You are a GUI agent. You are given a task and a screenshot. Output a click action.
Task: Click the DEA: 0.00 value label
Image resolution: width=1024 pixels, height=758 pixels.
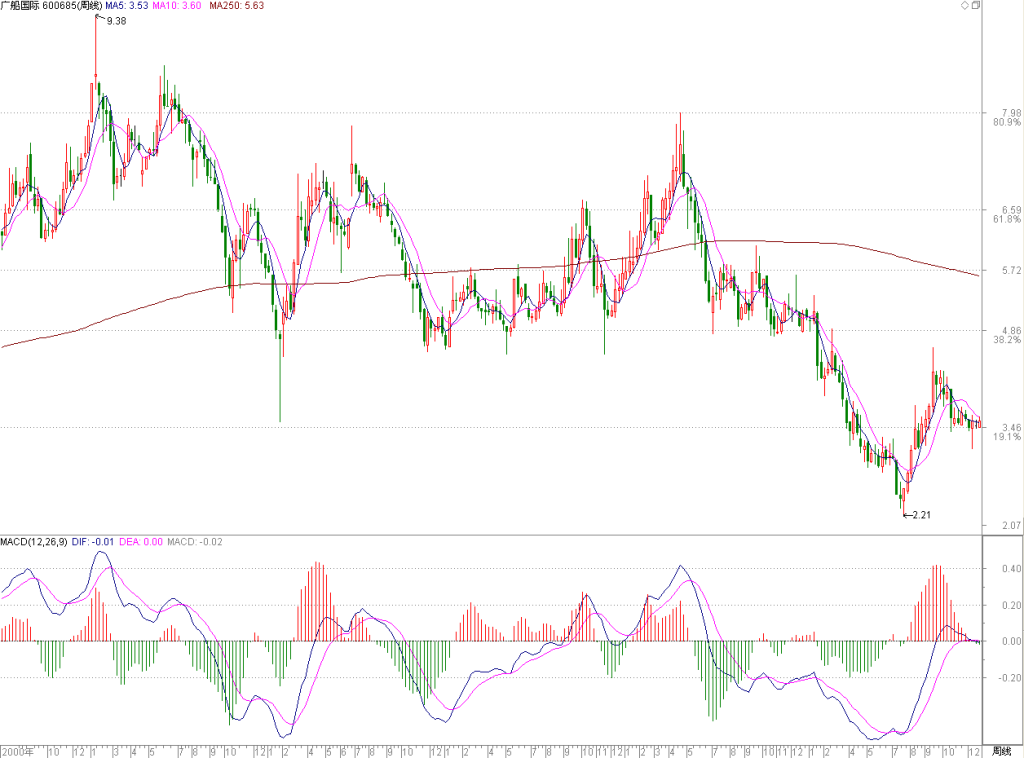click(141, 542)
